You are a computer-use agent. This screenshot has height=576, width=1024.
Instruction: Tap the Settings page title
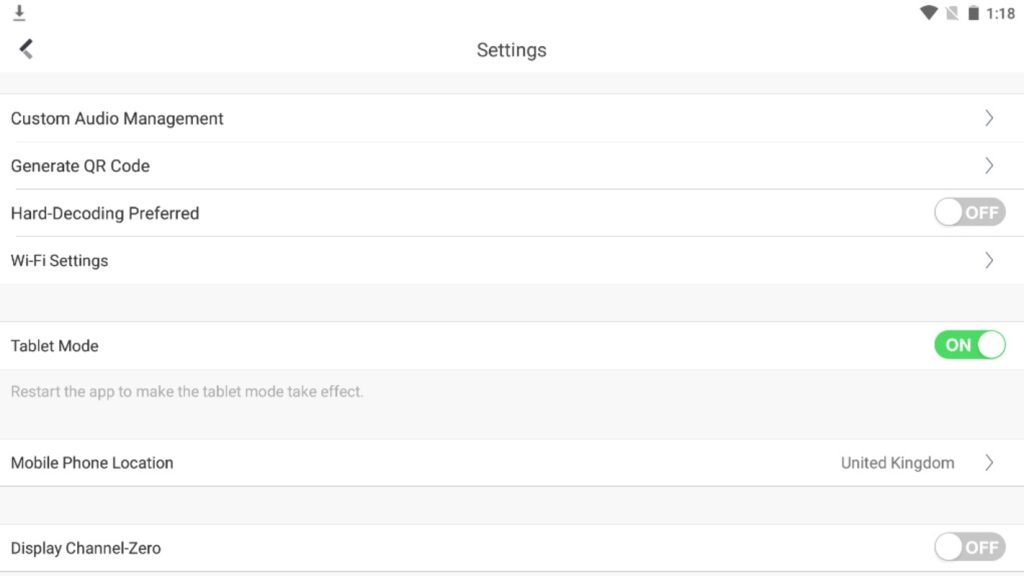pyautogui.click(x=511, y=50)
